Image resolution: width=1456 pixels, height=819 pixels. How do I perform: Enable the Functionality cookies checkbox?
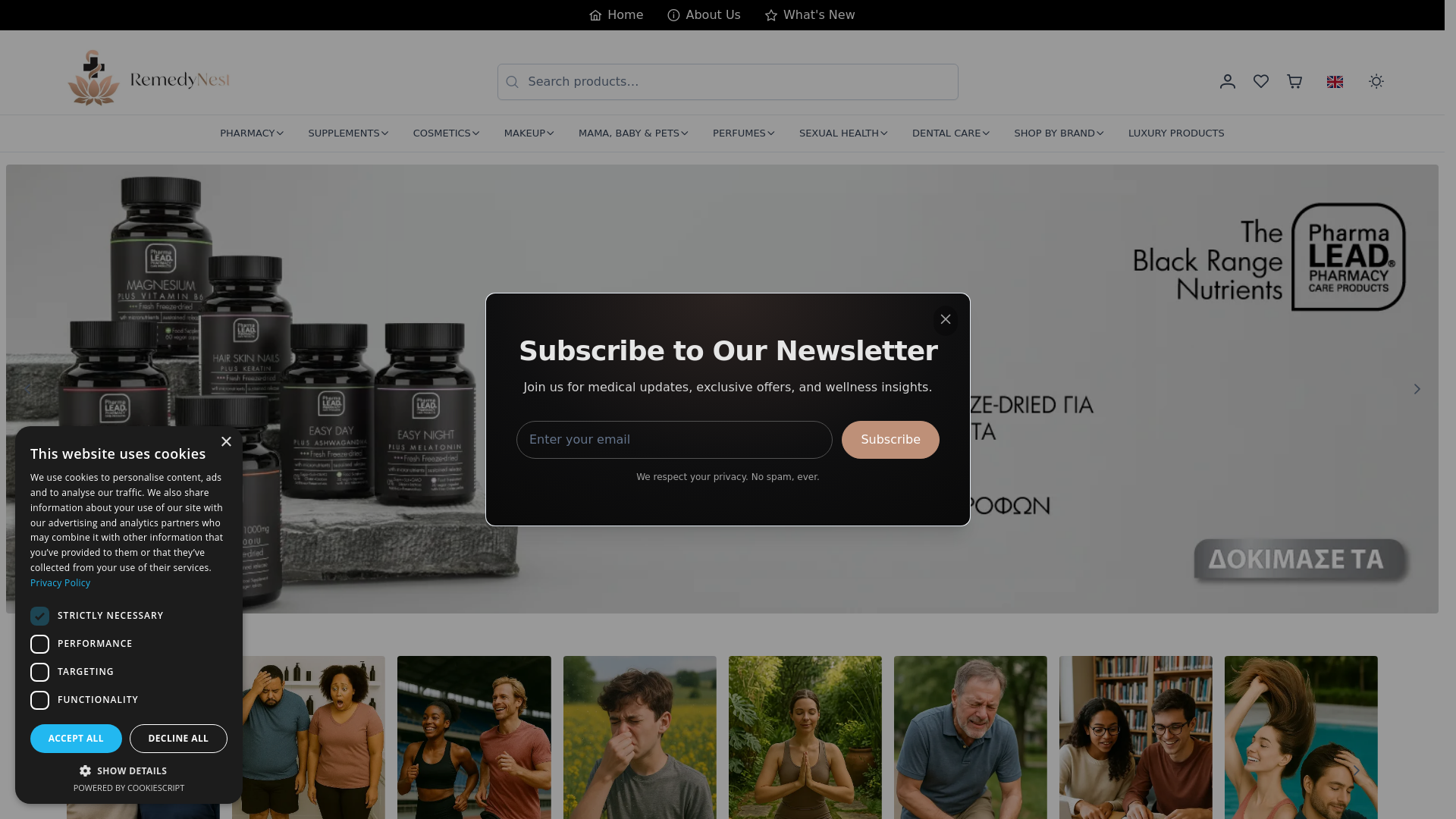pyautogui.click(x=39, y=700)
